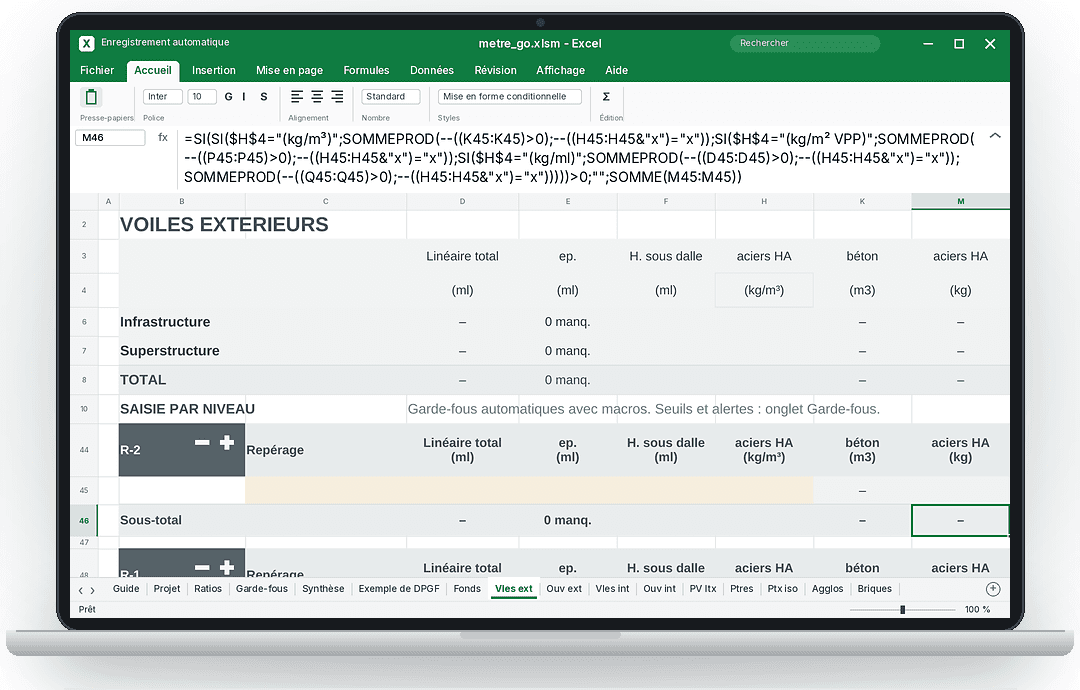Select the Ratios sheet tab
Viewport: 1080px width, 690px height.
pyautogui.click(x=208, y=589)
